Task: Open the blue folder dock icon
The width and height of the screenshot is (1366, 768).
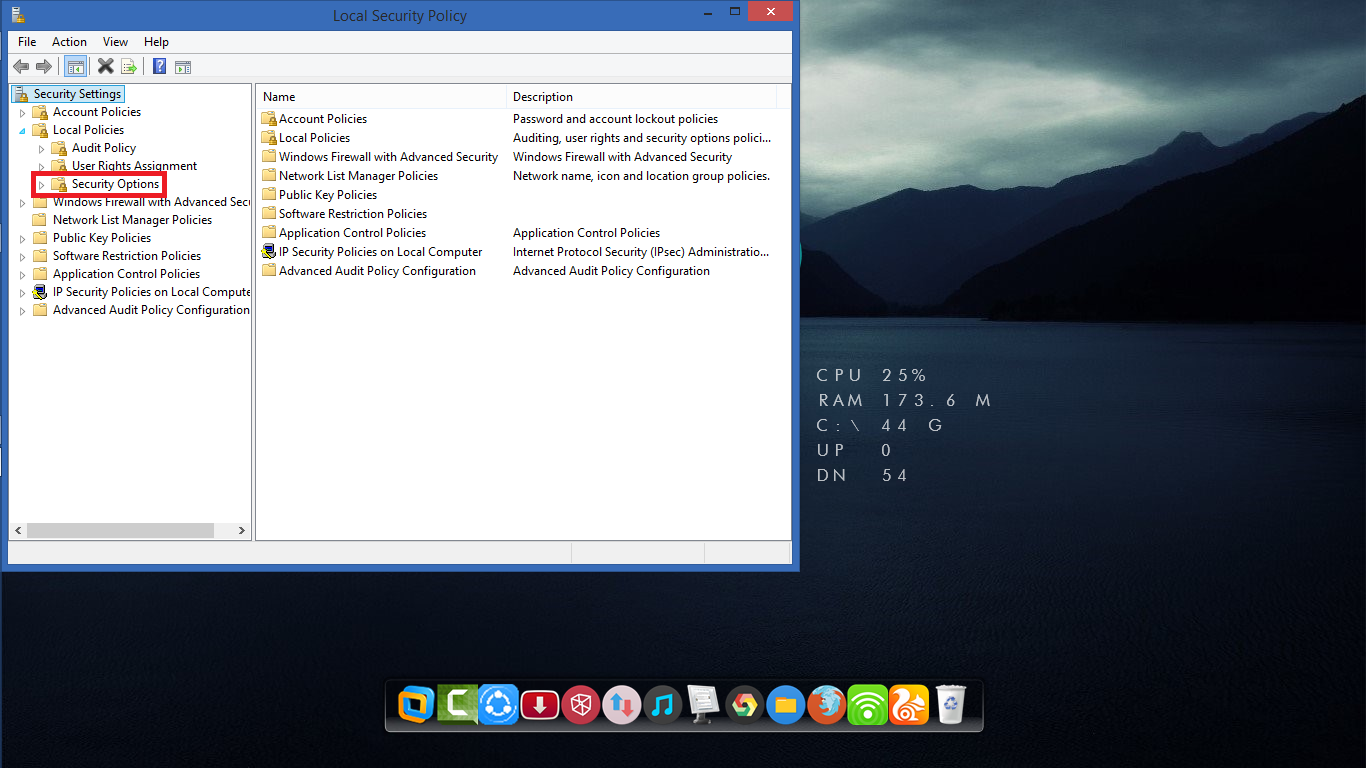Action: pos(786,705)
